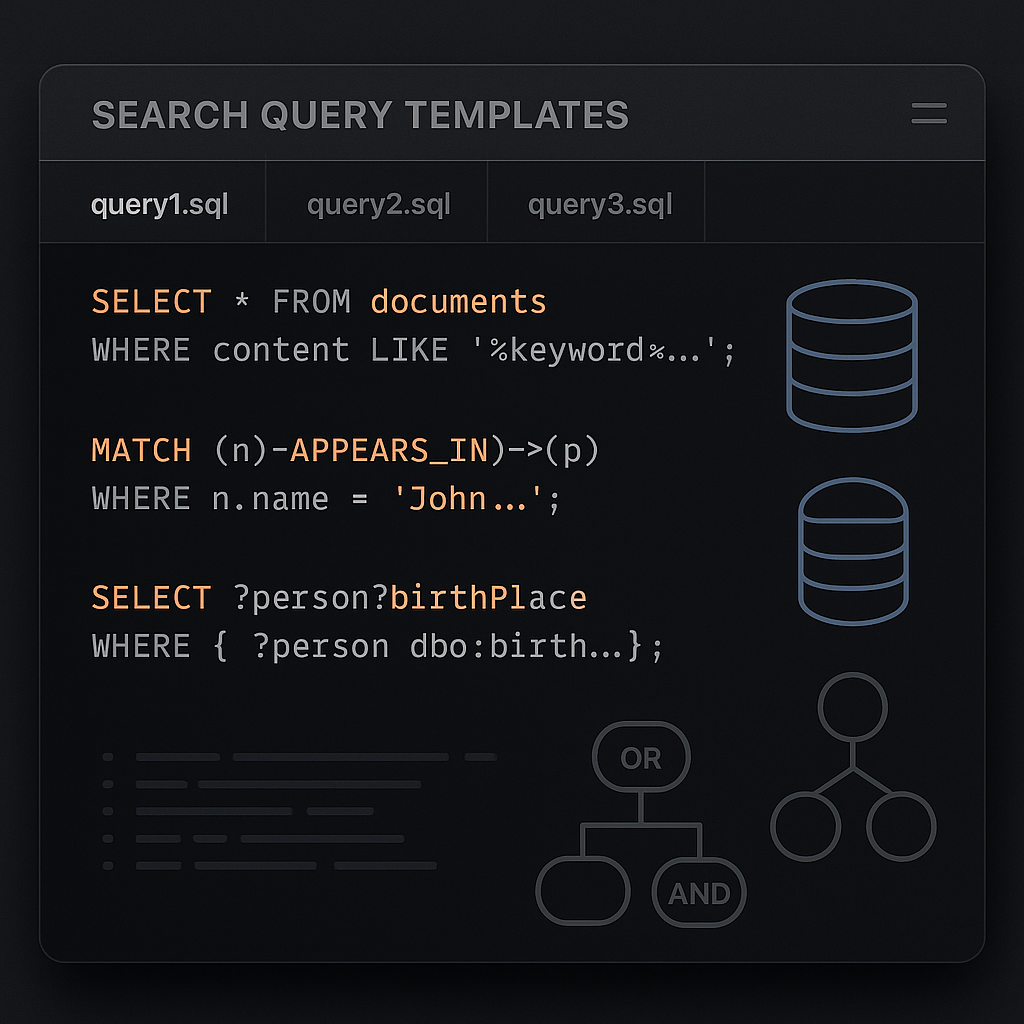Click the large upper database cylinder icon
Viewport: 1024px width, 1024px height.
852,355
